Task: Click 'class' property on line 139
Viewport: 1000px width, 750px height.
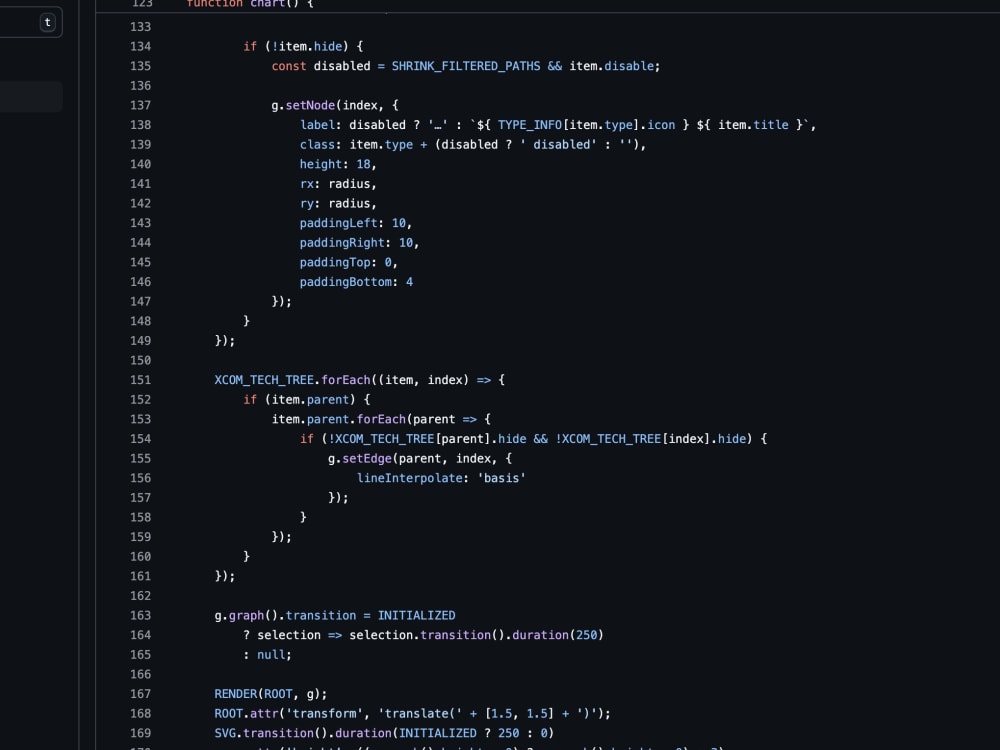Action: coord(318,145)
